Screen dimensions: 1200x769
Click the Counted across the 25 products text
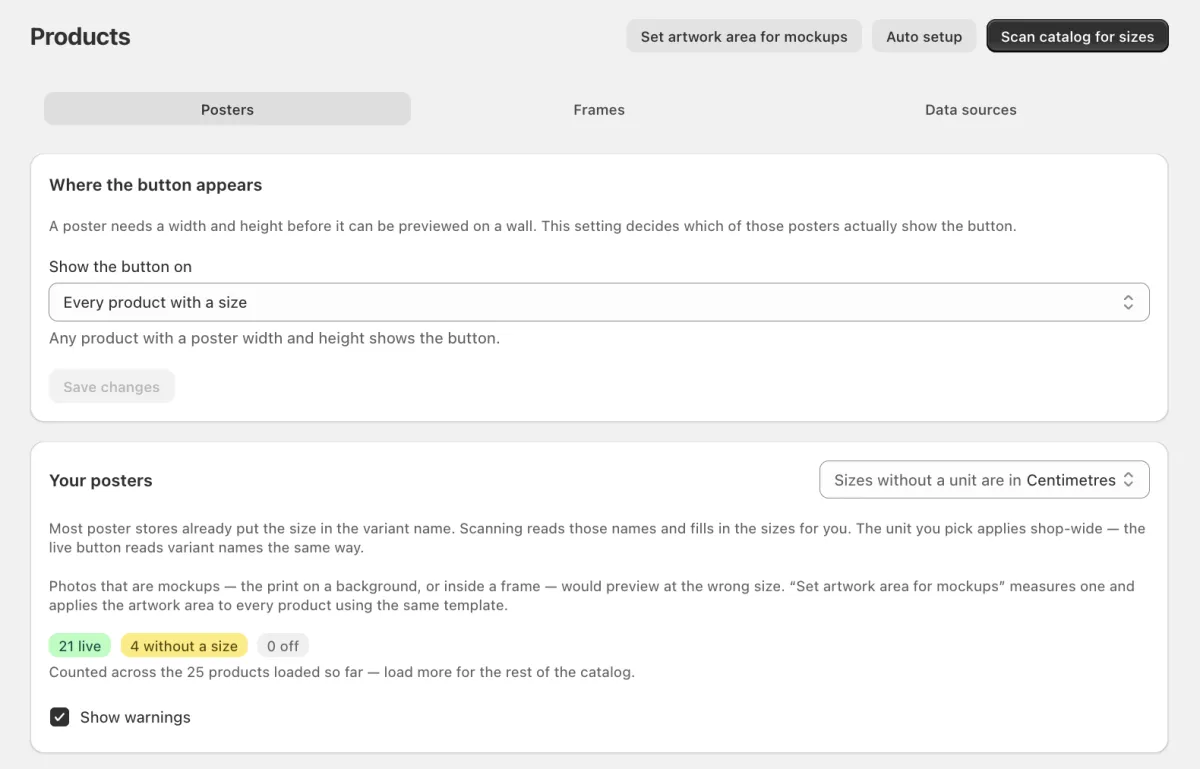tap(342, 672)
